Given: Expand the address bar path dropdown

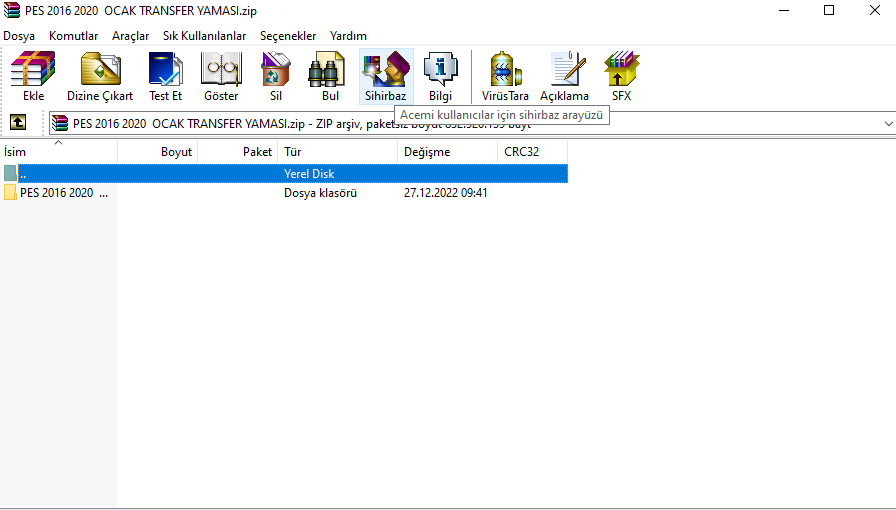Looking at the screenshot, I should pyautogui.click(x=888, y=123).
